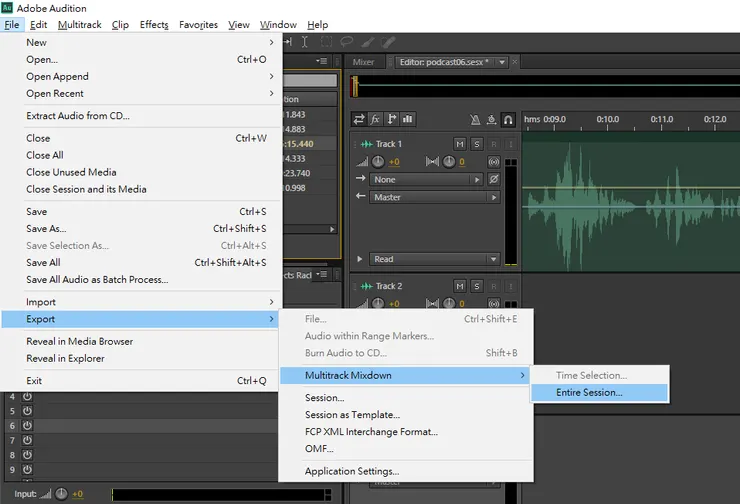Solo Track 1
Image resolution: width=740 pixels, height=504 pixels.
[476, 144]
